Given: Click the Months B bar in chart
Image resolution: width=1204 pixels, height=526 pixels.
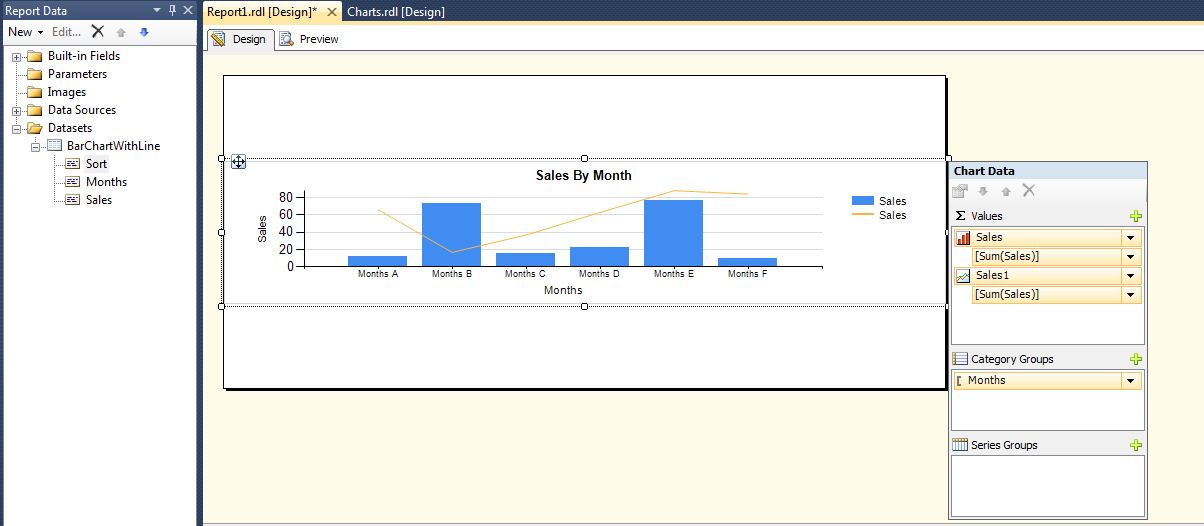Looking at the screenshot, I should coord(451,235).
